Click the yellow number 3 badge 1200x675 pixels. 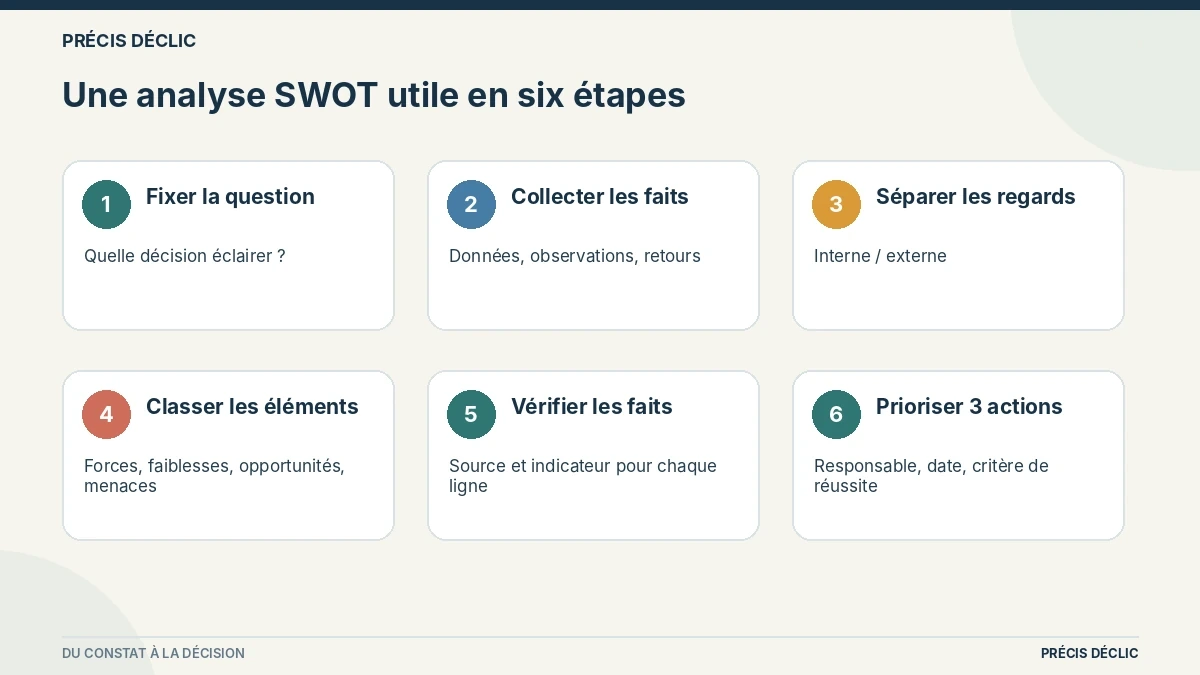tap(836, 204)
